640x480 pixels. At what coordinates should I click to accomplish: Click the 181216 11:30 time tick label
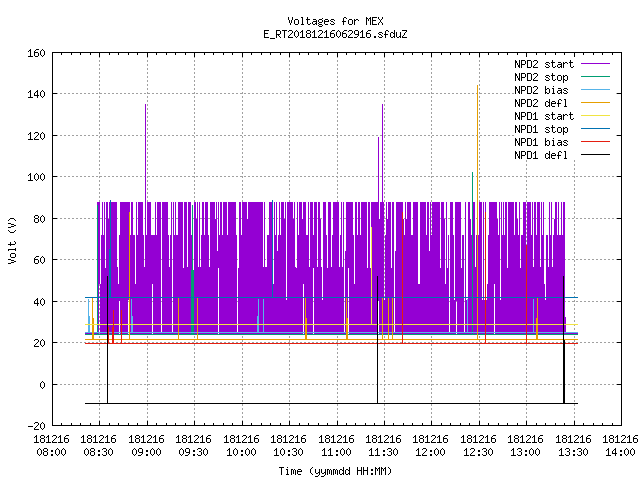[384, 446]
